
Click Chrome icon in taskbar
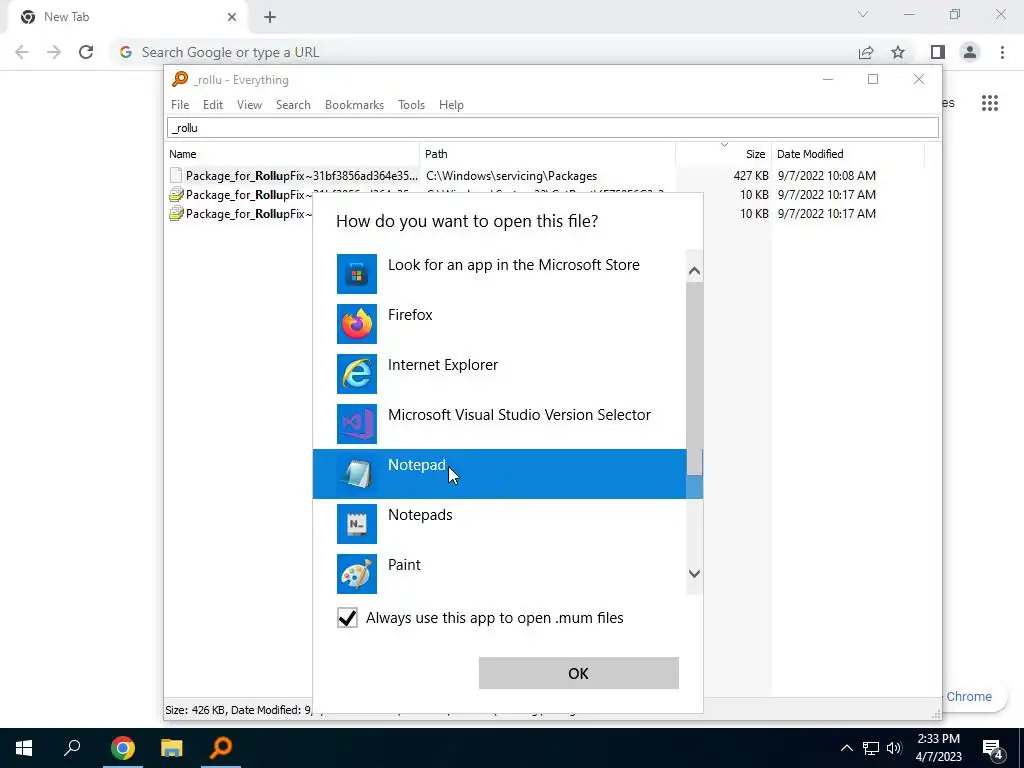122,748
